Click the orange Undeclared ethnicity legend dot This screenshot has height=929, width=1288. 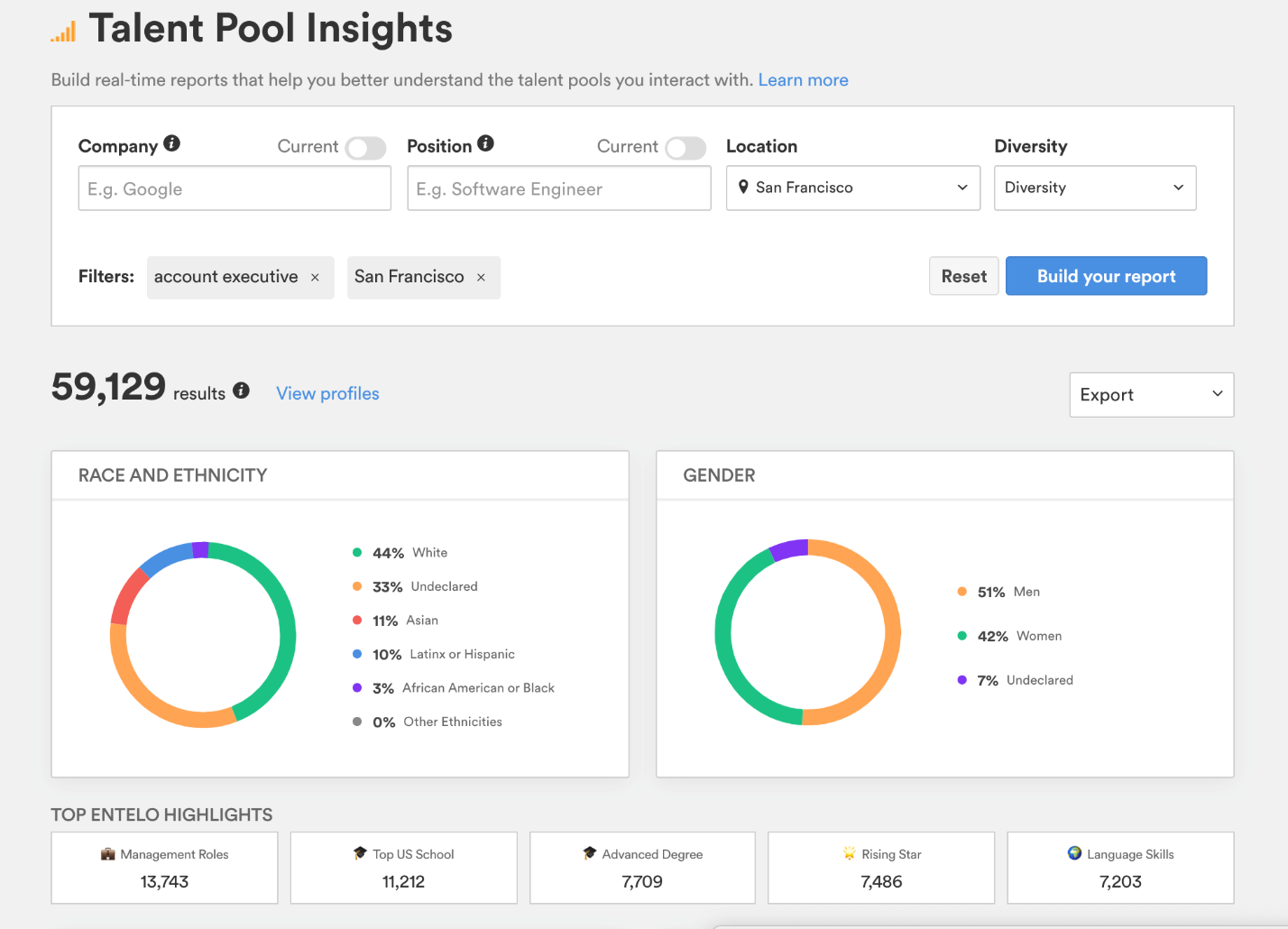357,586
